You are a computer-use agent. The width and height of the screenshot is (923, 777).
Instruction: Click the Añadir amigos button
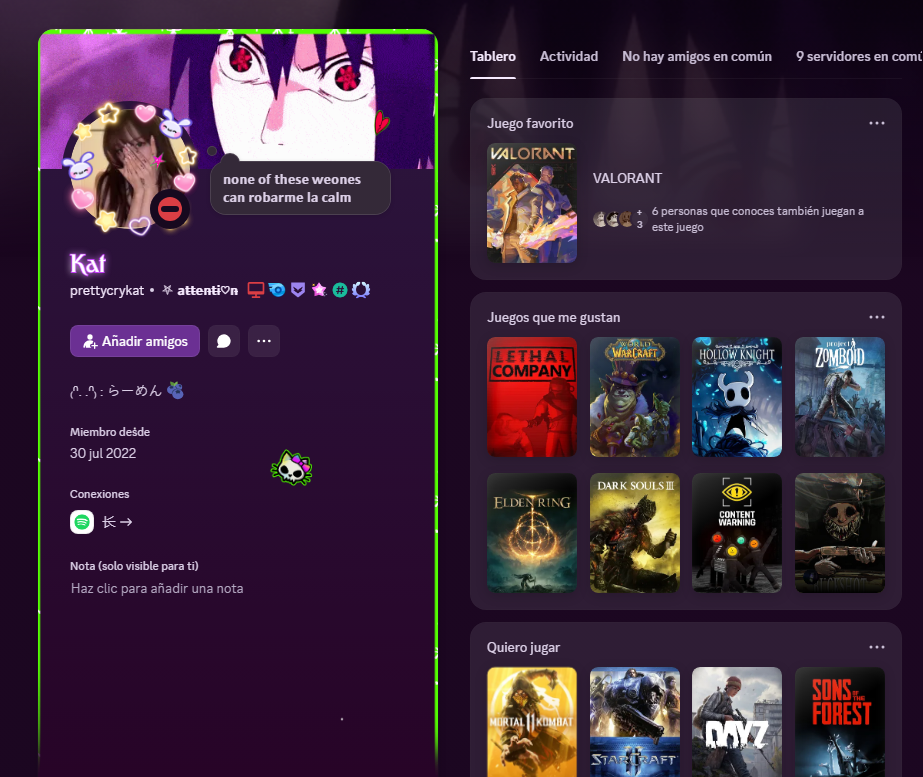coord(135,341)
